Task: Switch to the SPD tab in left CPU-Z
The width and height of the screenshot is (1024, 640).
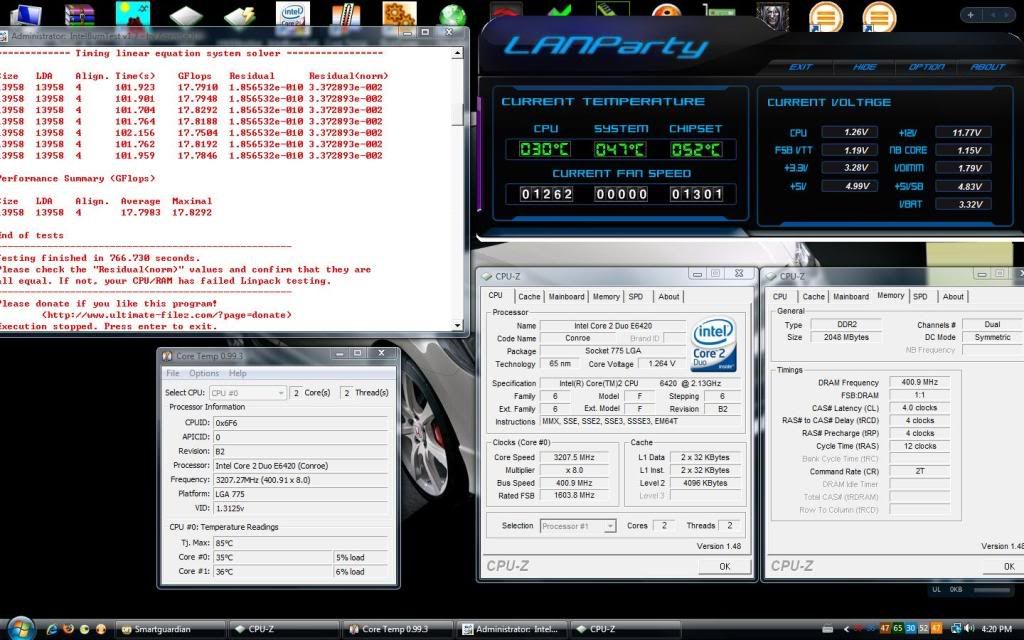Action: [636, 296]
